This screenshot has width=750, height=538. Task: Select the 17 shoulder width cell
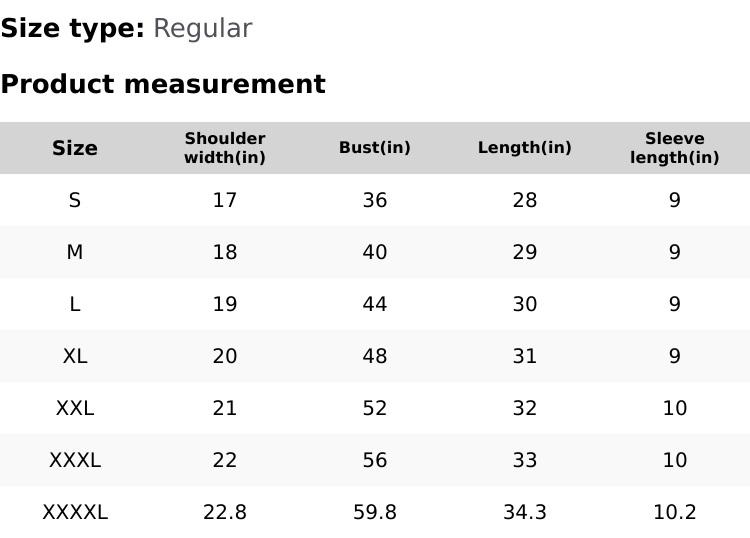coord(225,200)
